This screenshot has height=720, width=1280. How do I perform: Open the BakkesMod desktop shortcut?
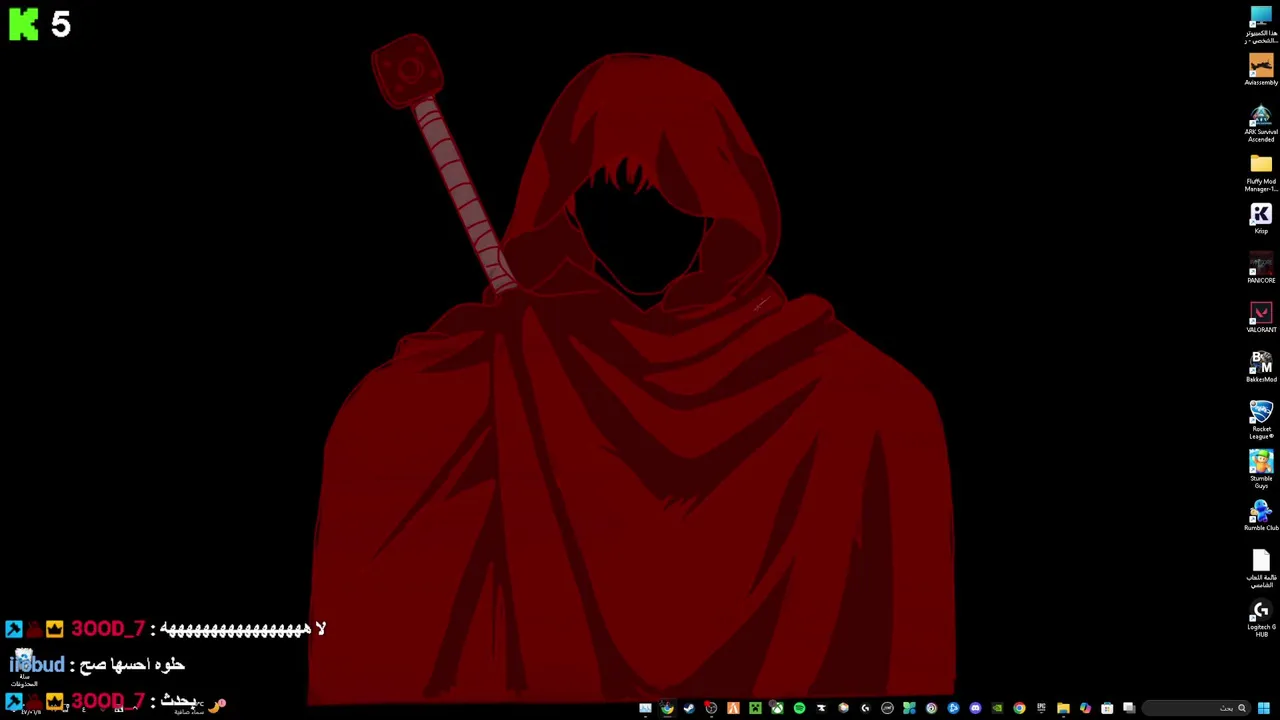pyautogui.click(x=1260, y=367)
